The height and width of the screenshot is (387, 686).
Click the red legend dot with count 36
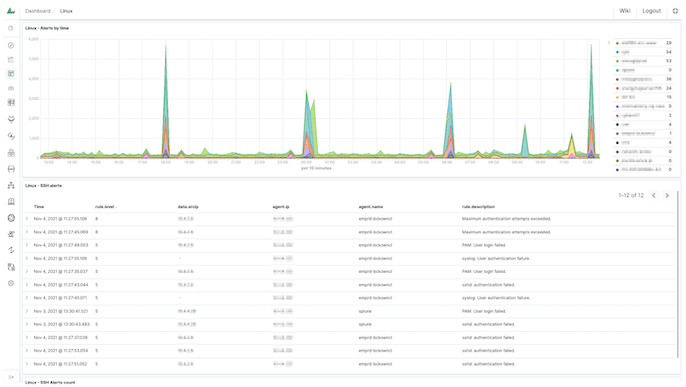tap(617, 79)
